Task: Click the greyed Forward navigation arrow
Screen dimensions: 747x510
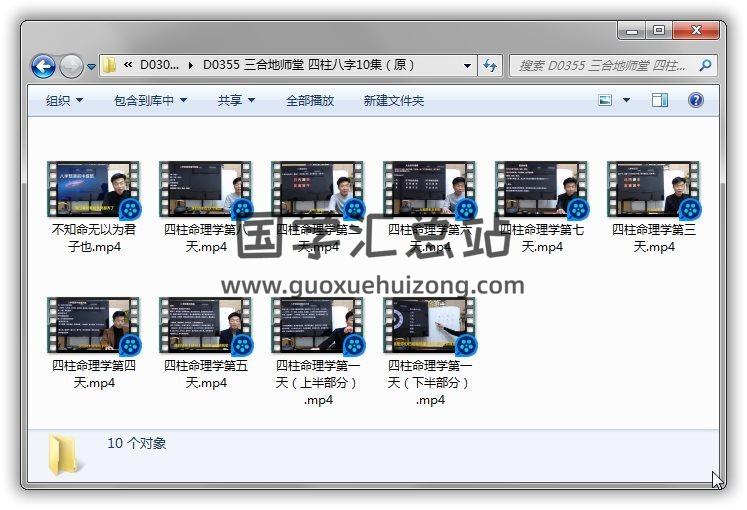Action: click(71, 66)
